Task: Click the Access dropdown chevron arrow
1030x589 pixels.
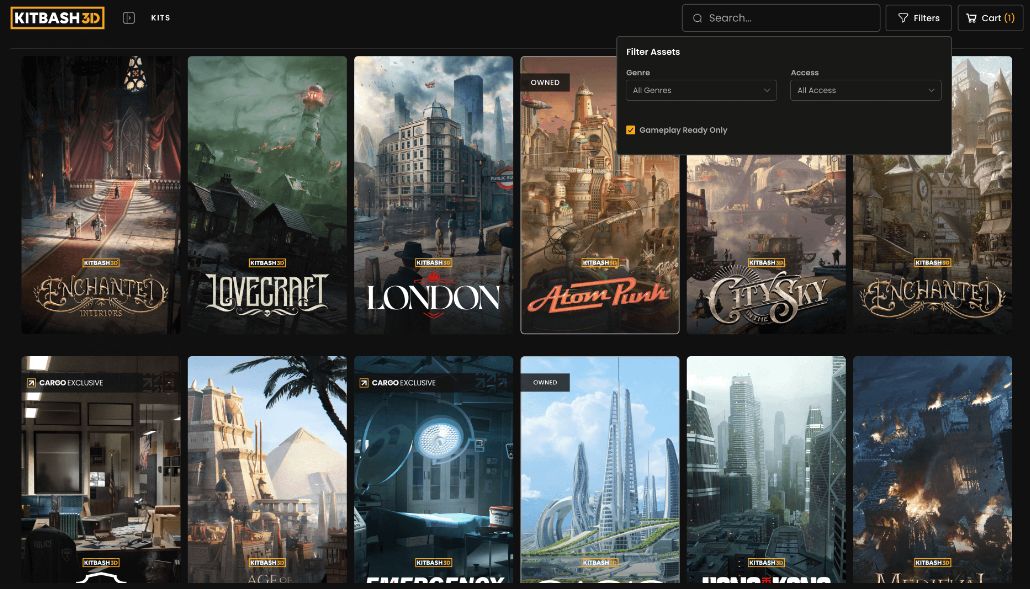Action: (x=931, y=90)
